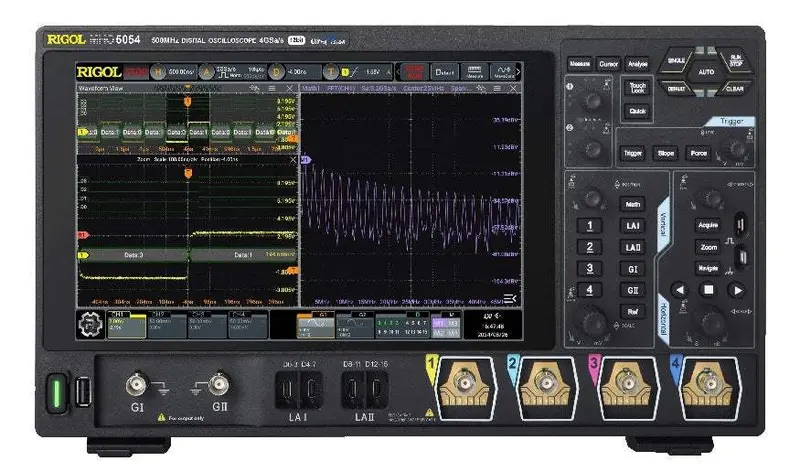
Task: Toggle the LA I logic analyzer key
Action: (x=633, y=226)
